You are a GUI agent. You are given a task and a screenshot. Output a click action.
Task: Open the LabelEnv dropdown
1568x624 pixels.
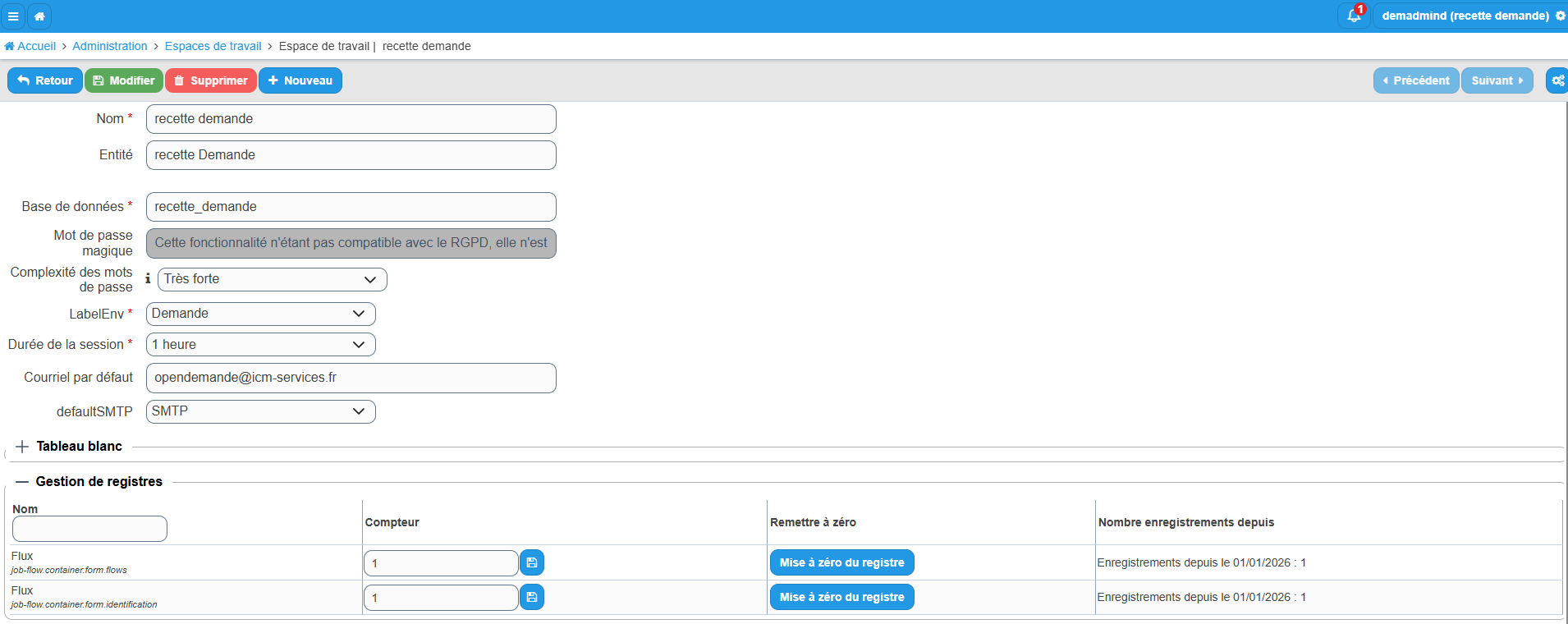pyautogui.click(x=260, y=314)
